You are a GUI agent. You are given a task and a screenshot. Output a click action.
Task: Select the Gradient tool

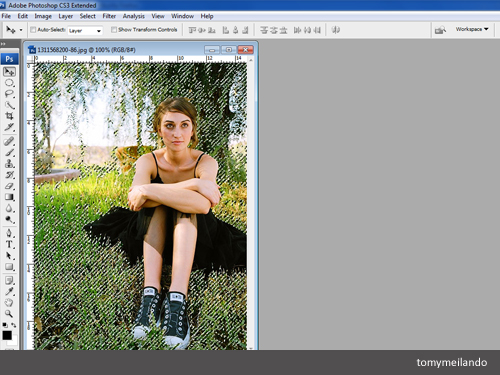(9, 197)
